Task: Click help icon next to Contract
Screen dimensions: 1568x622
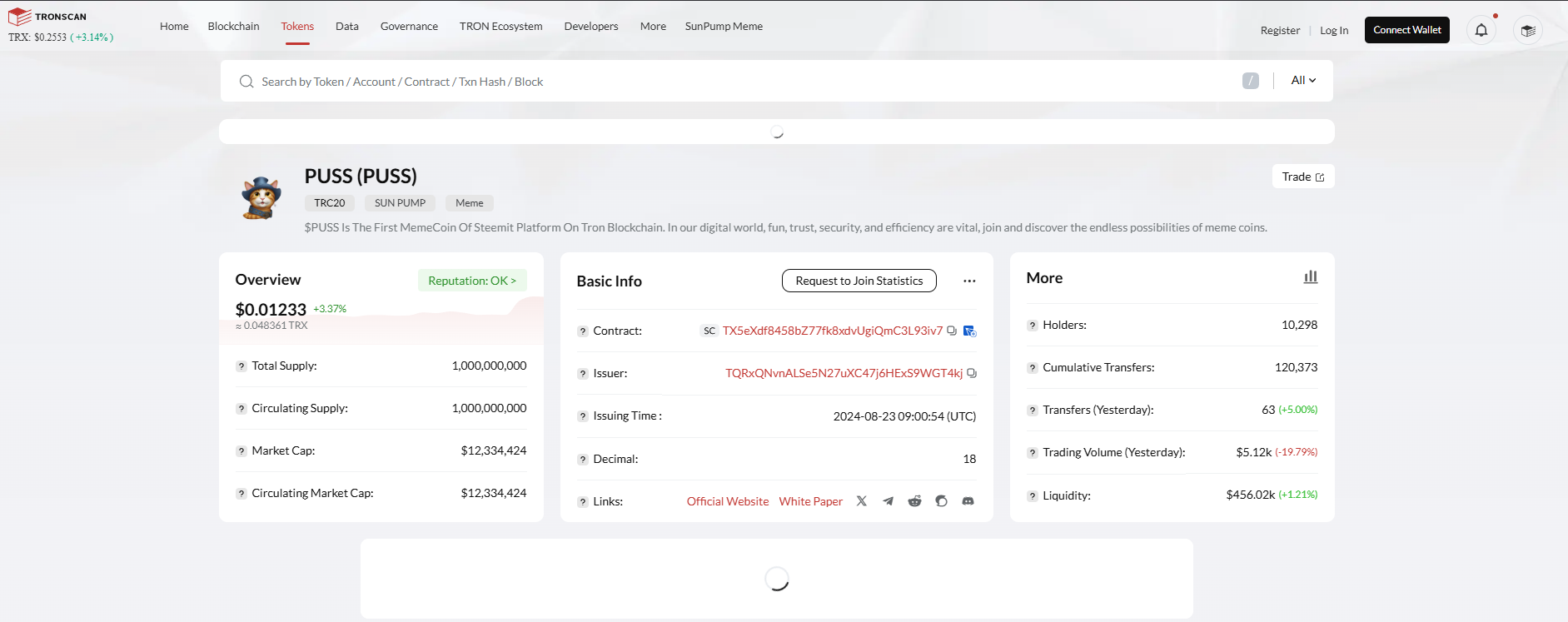Action: click(x=583, y=331)
